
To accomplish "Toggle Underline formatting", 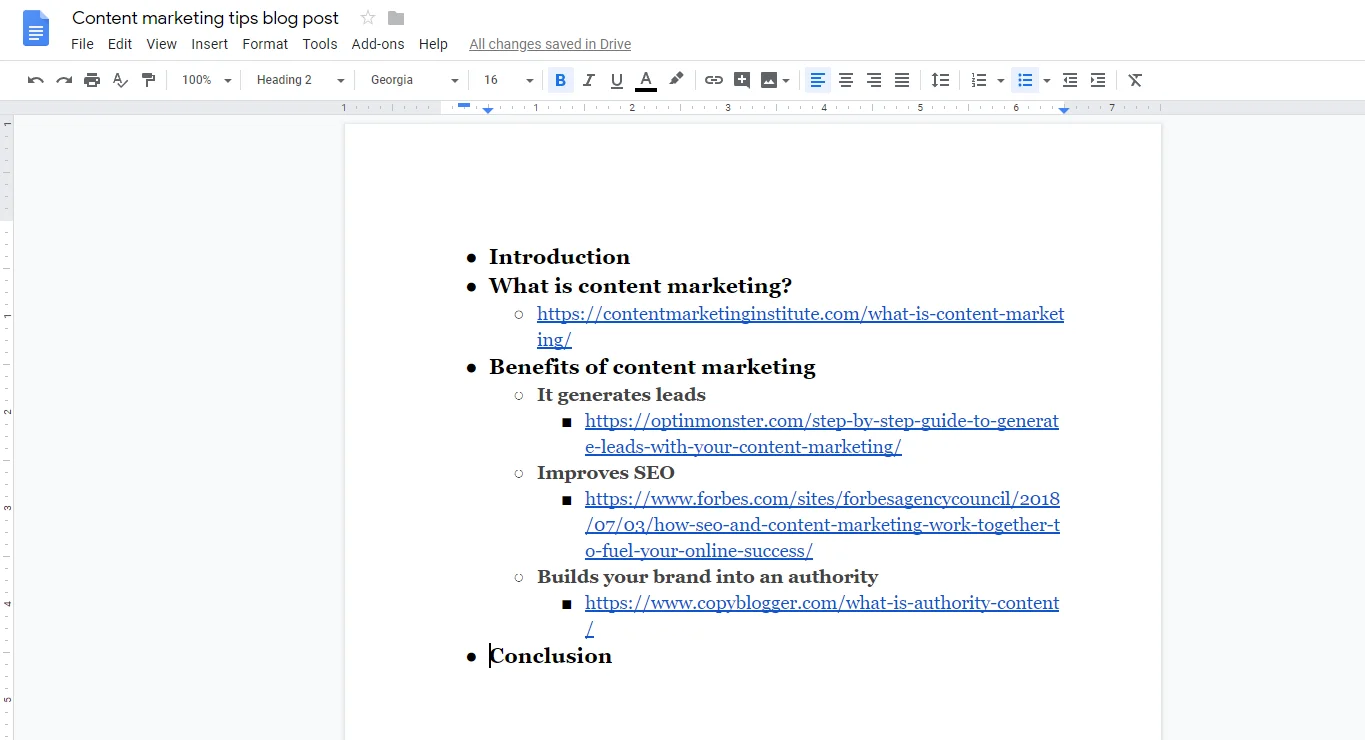I will click(617, 80).
